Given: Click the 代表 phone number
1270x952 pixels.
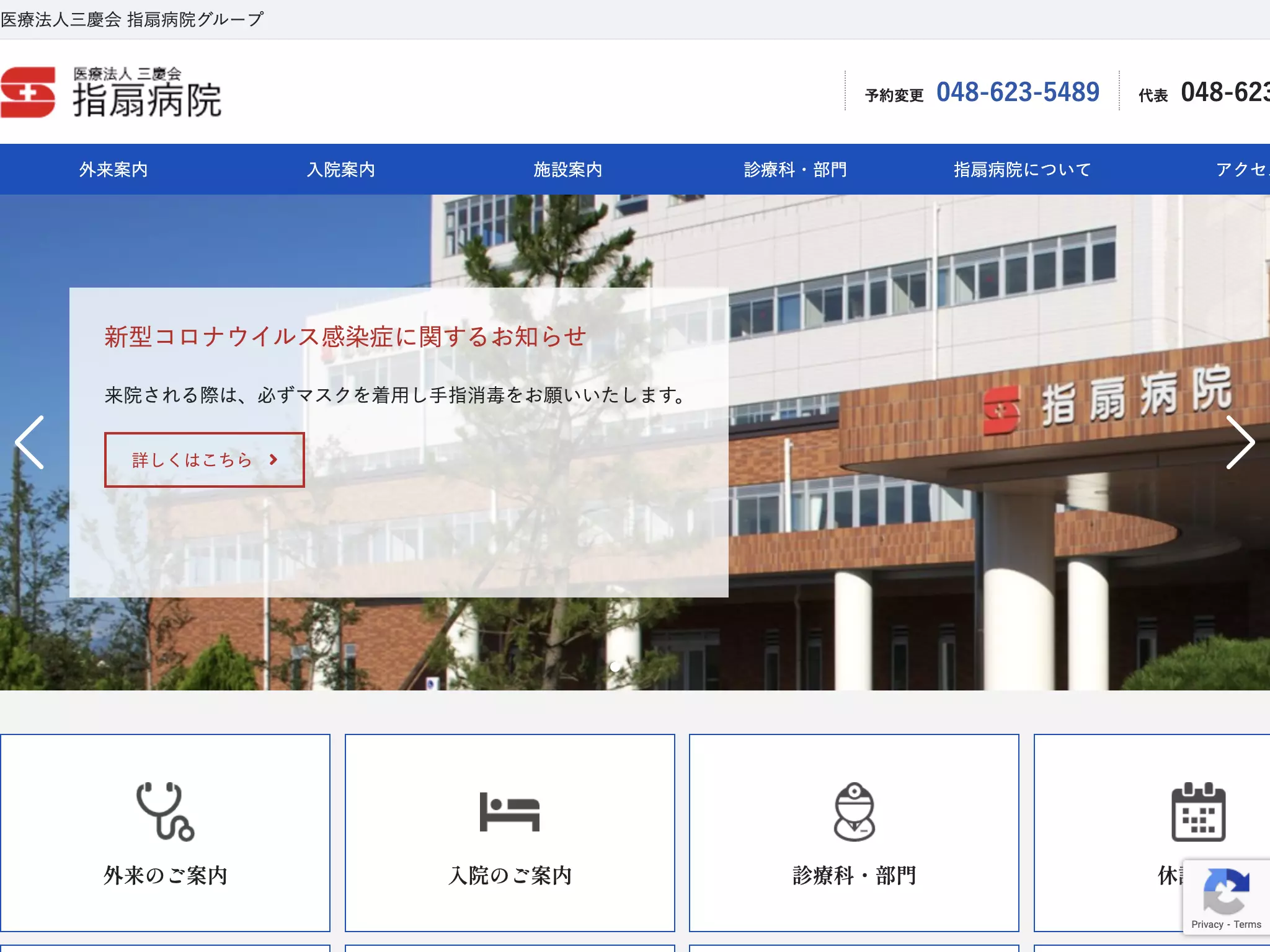Looking at the screenshot, I should click(1225, 92).
